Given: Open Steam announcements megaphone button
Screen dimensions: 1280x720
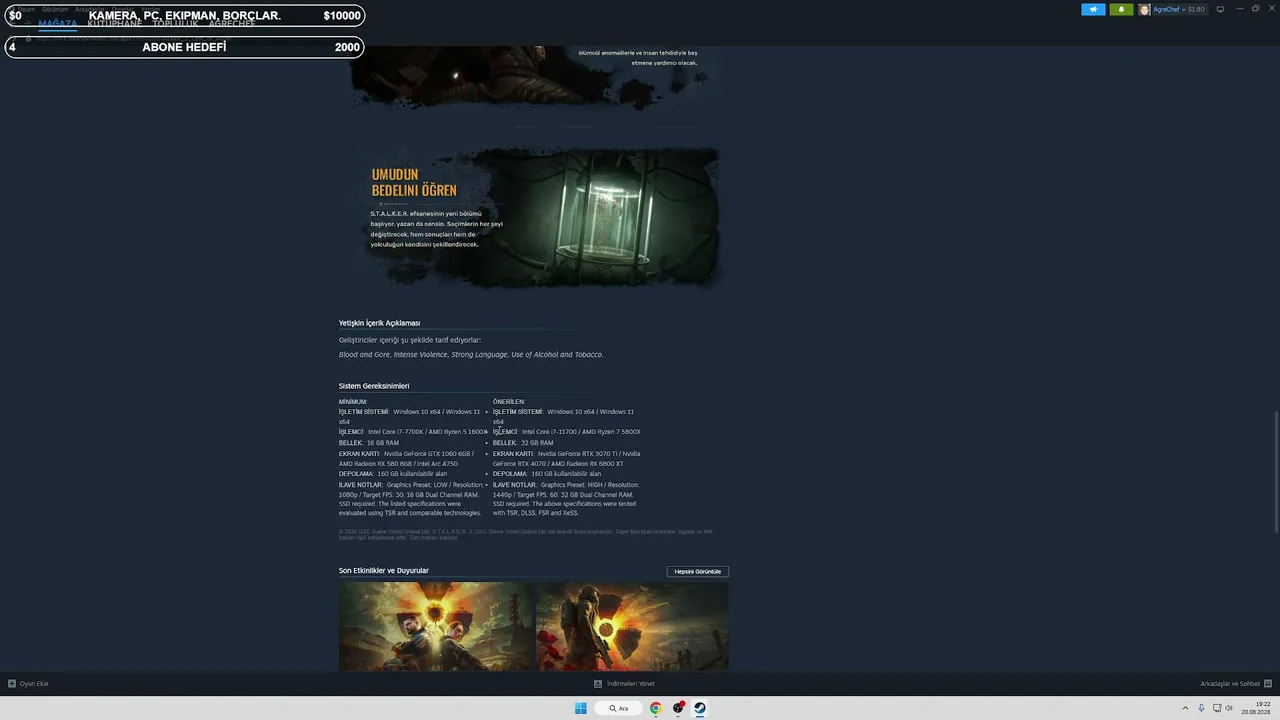Looking at the screenshot, I should point(1093,9).
